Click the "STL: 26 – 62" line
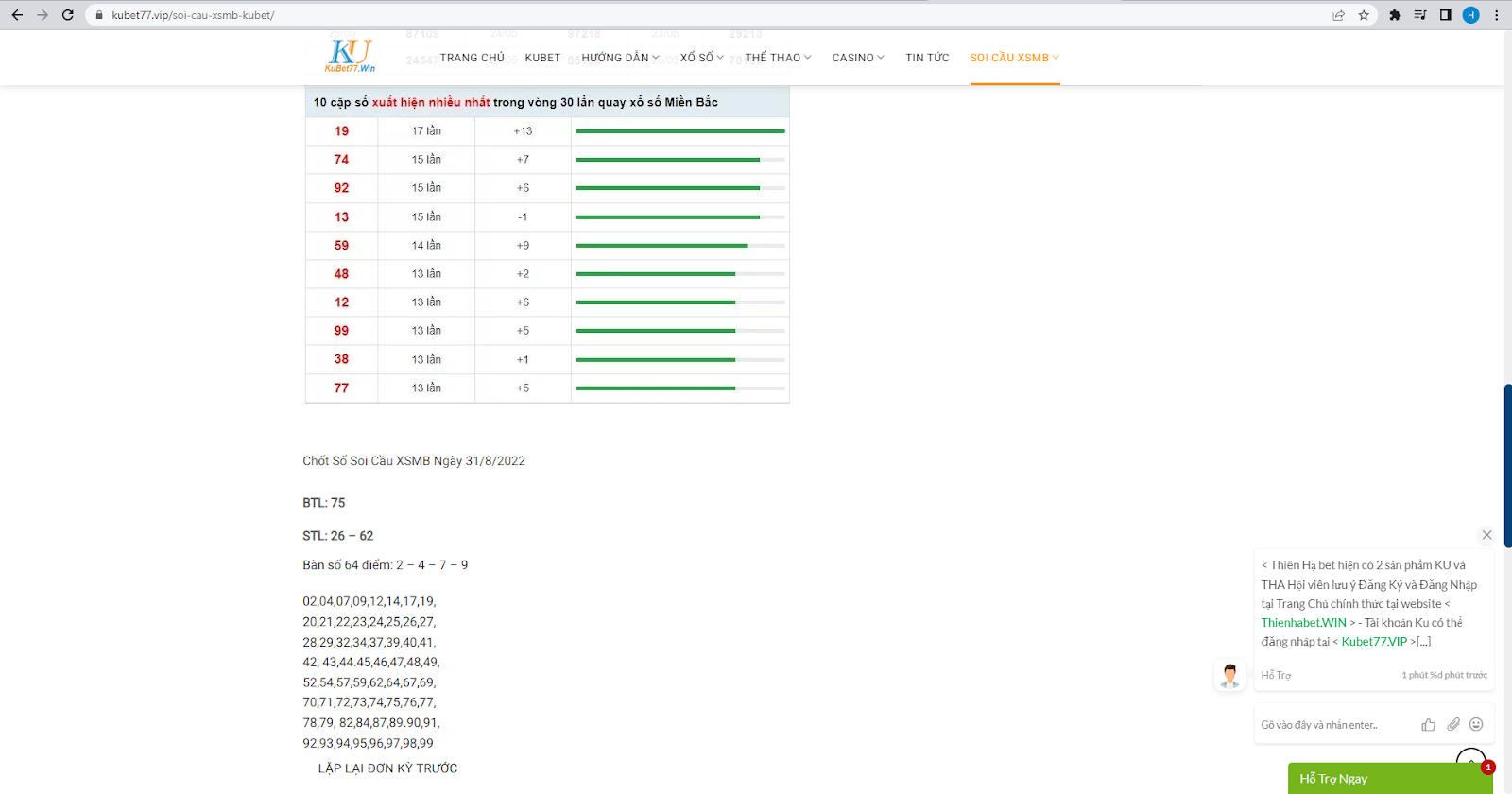1512x794 pixels. [x=338, y=536]
